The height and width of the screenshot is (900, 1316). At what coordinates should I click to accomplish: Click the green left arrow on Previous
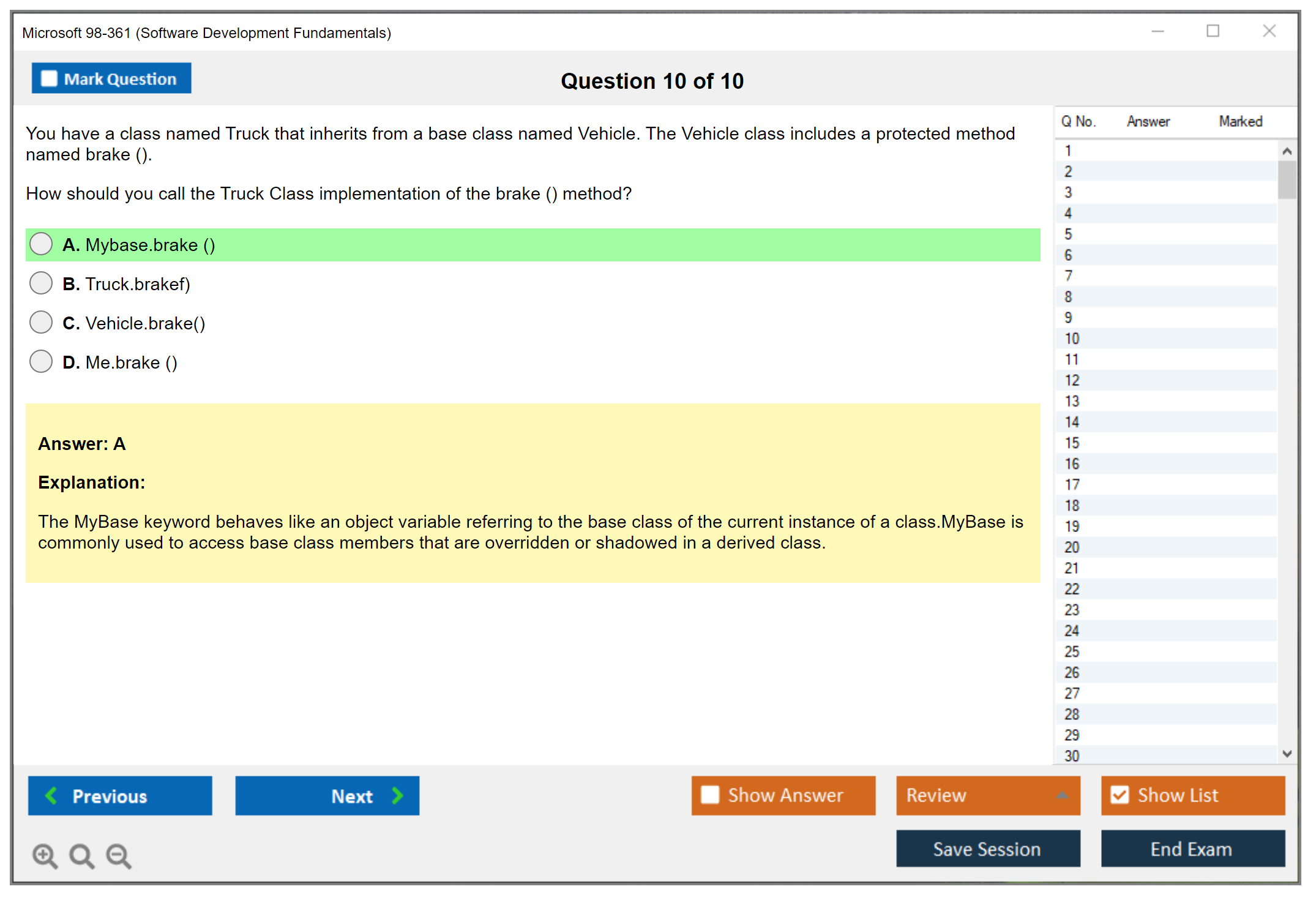pyautogui.click(x=51, y=795)
